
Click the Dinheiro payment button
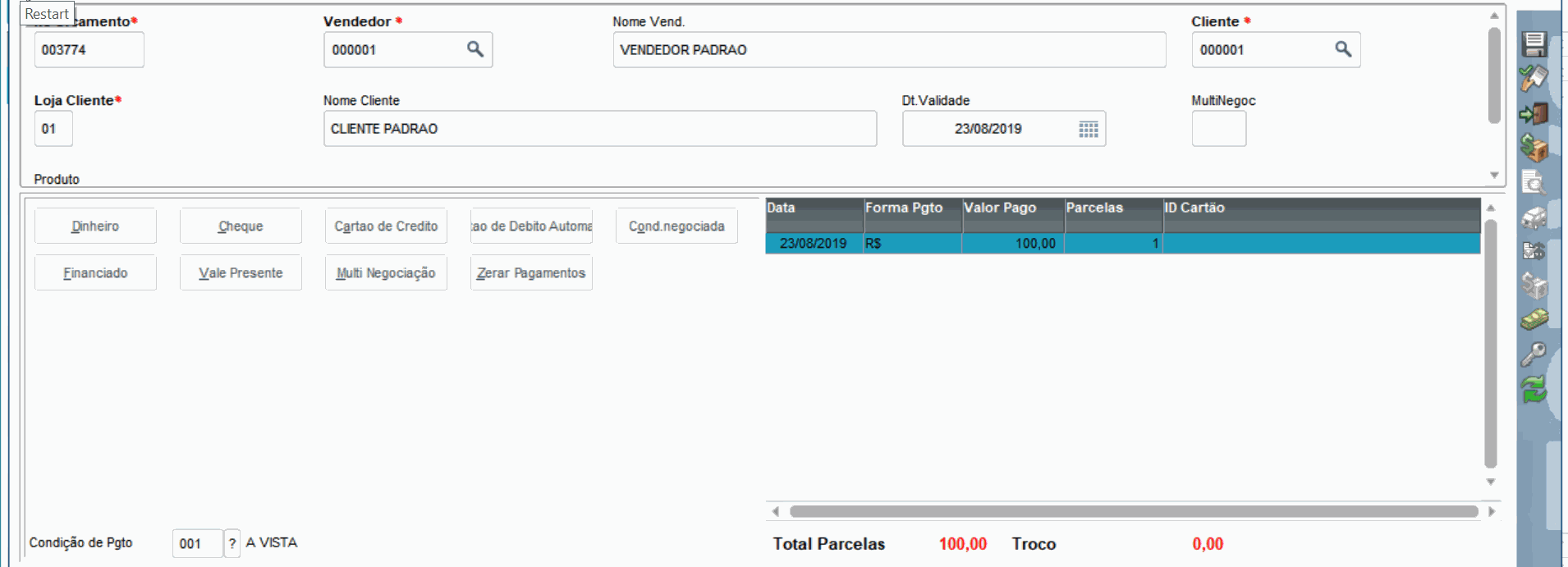pos(95,226)
